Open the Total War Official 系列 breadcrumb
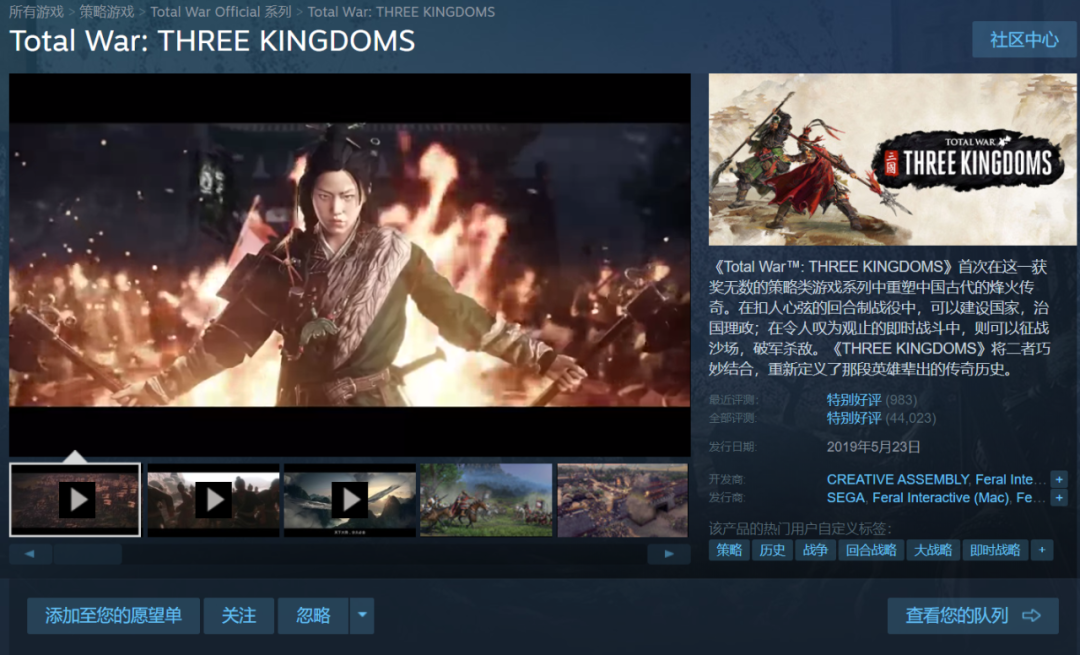Viewport: 1080px width, 655px height. (x=221, y=12)
